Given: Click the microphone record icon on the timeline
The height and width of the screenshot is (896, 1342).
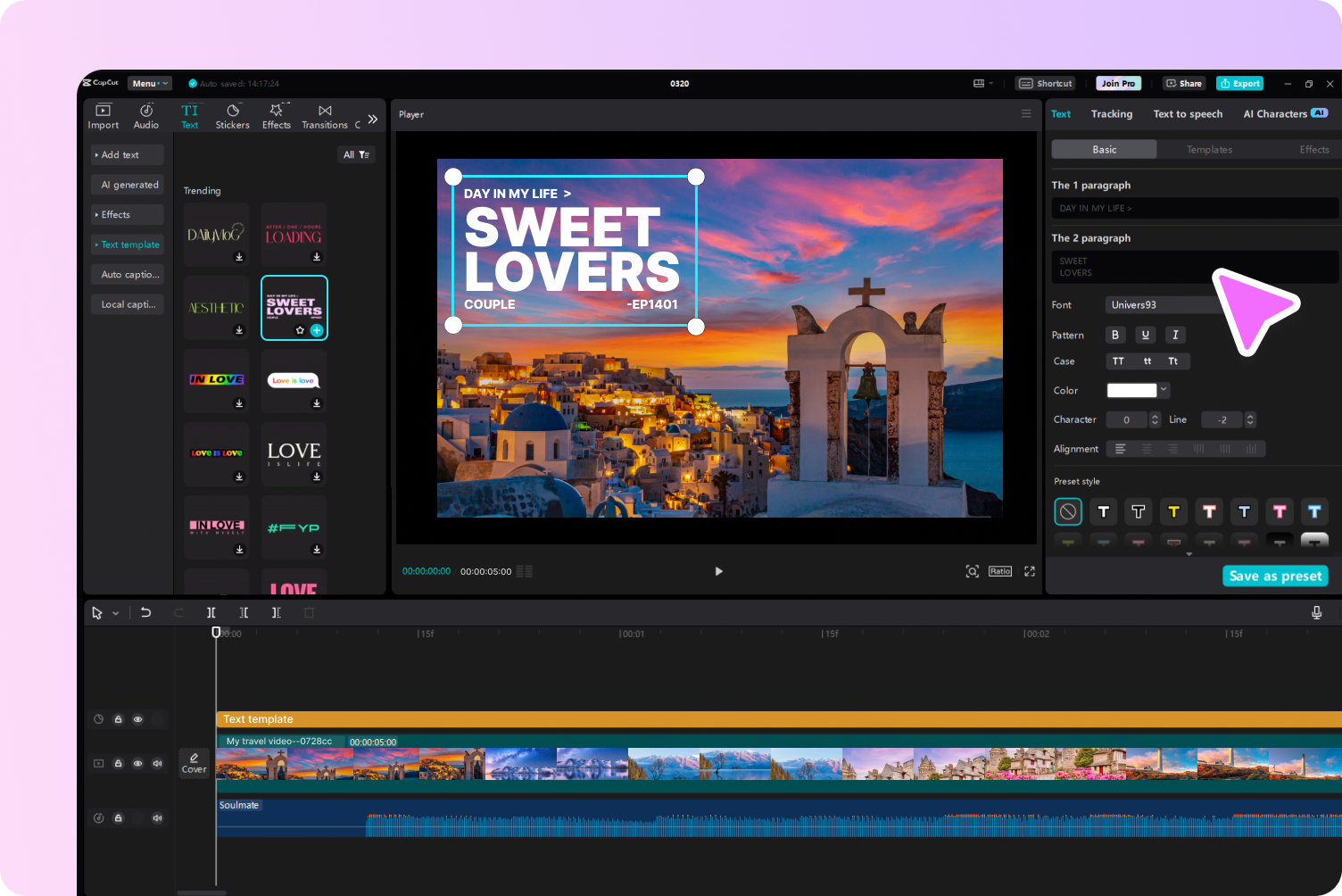Looking at the screenshot, I should click(1316, 613).
